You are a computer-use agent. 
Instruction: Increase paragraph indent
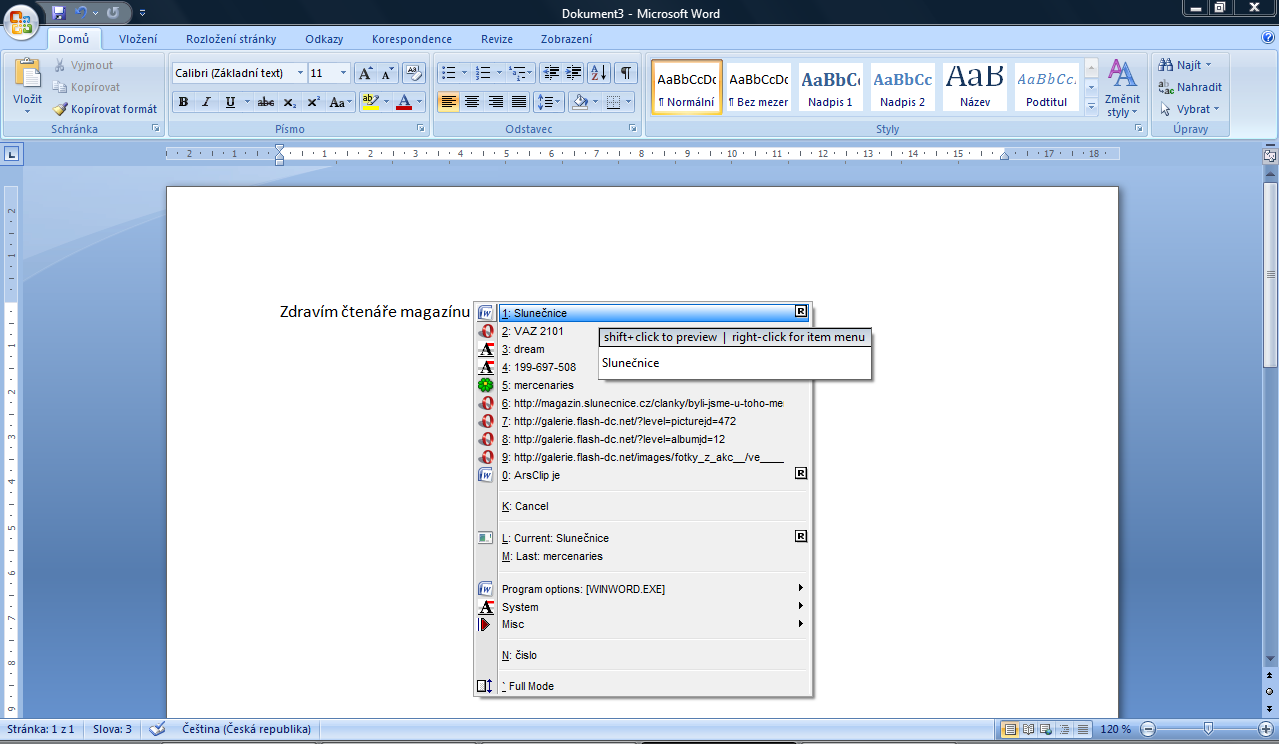574,73
